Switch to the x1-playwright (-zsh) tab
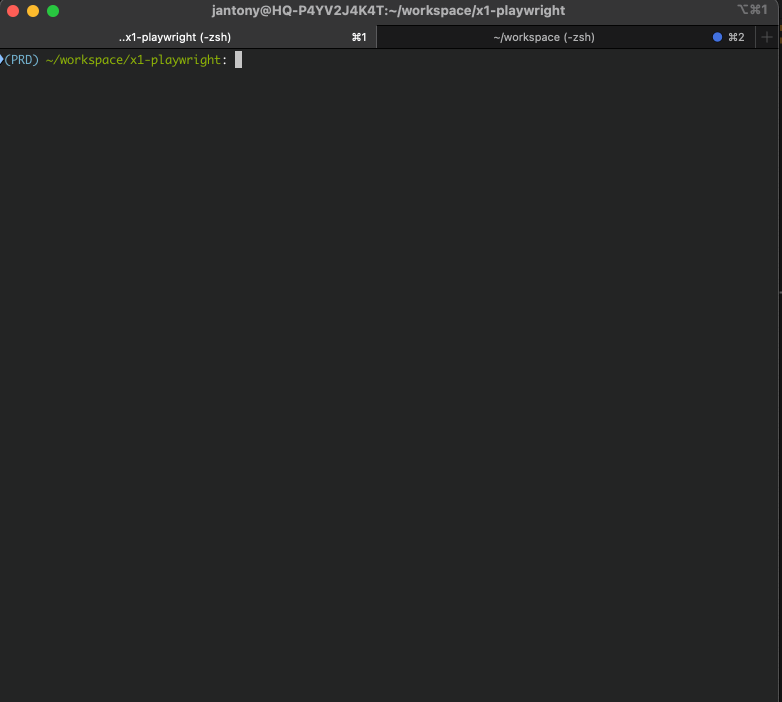Viewport: 782px width, 702px height. point(188,37)
